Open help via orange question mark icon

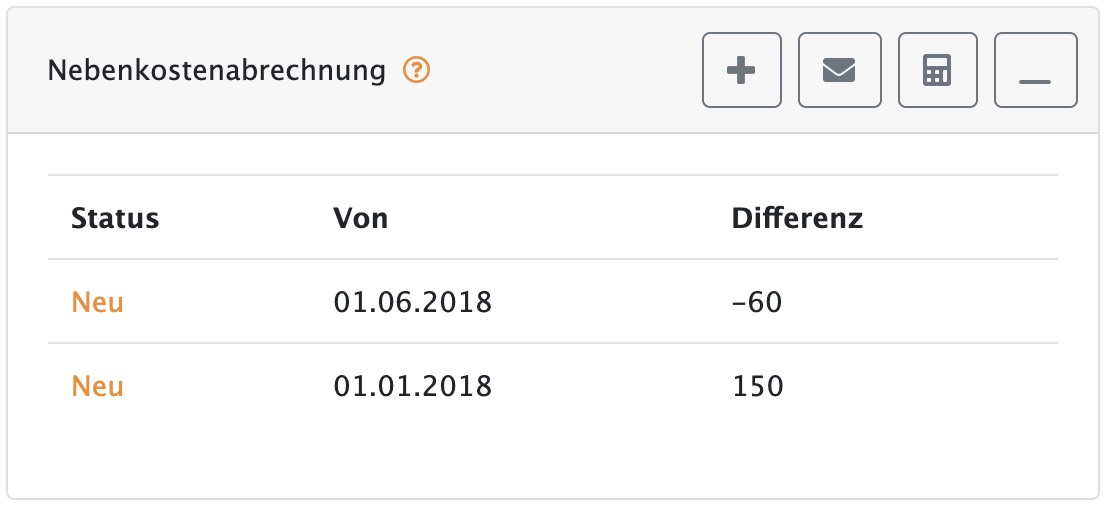pos(416,70)
